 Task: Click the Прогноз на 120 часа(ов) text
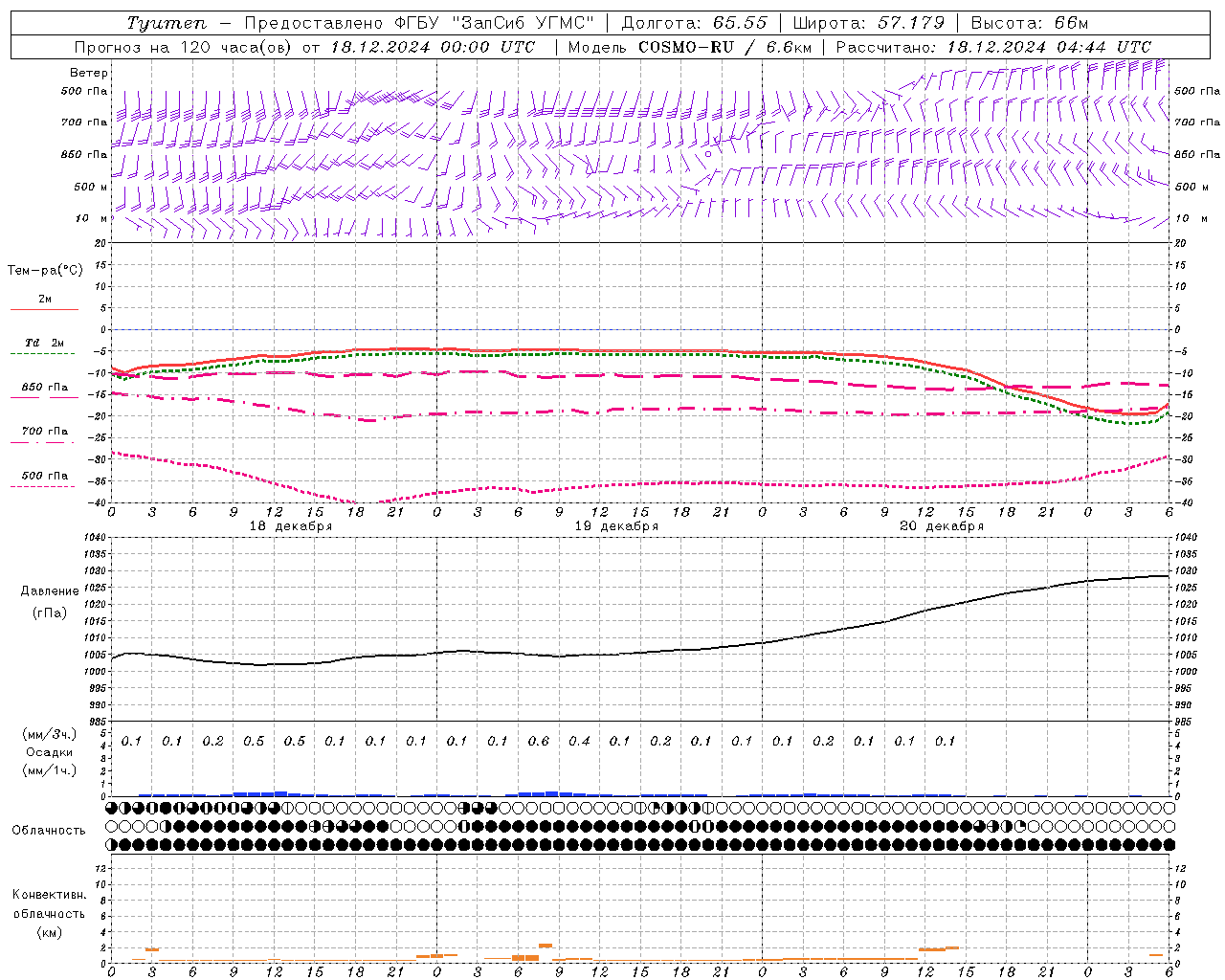coord(185,47)
